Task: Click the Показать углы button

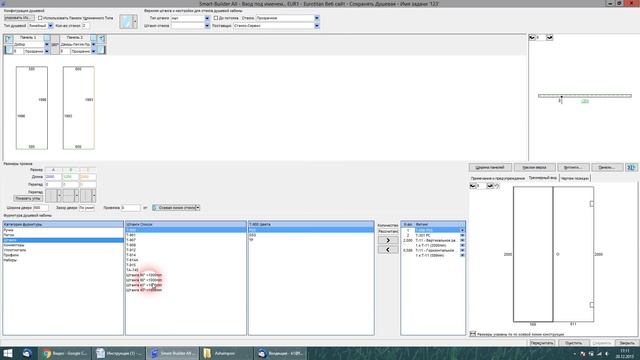Action: point(28,198)
